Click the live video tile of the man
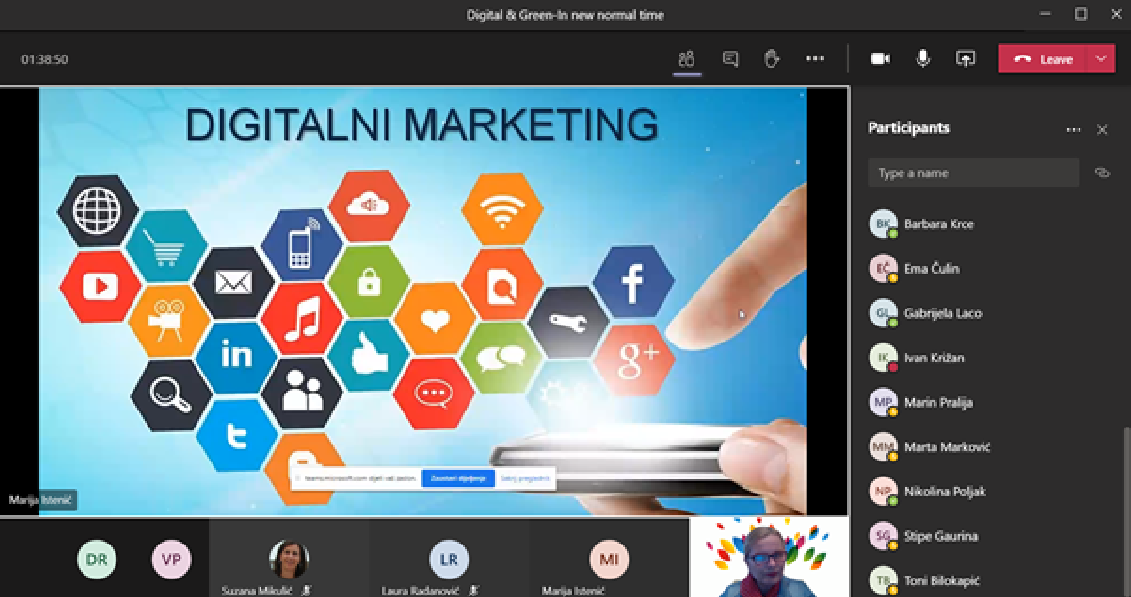Image resolution: width=1131 pixels, height=597 pixels. 769,557
